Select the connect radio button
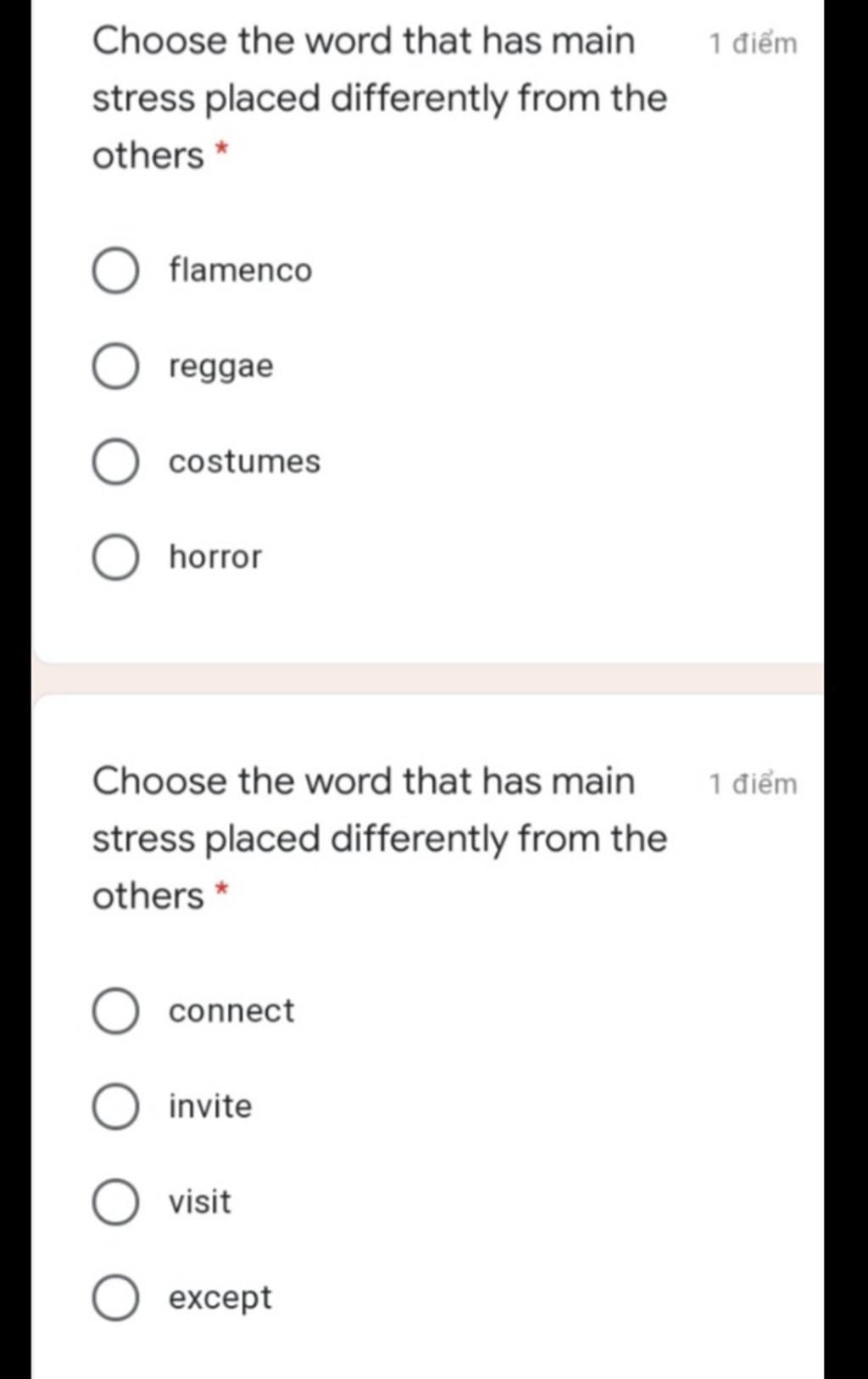Viewport: 868px width, 1379px height. (x=115, y=1011)
